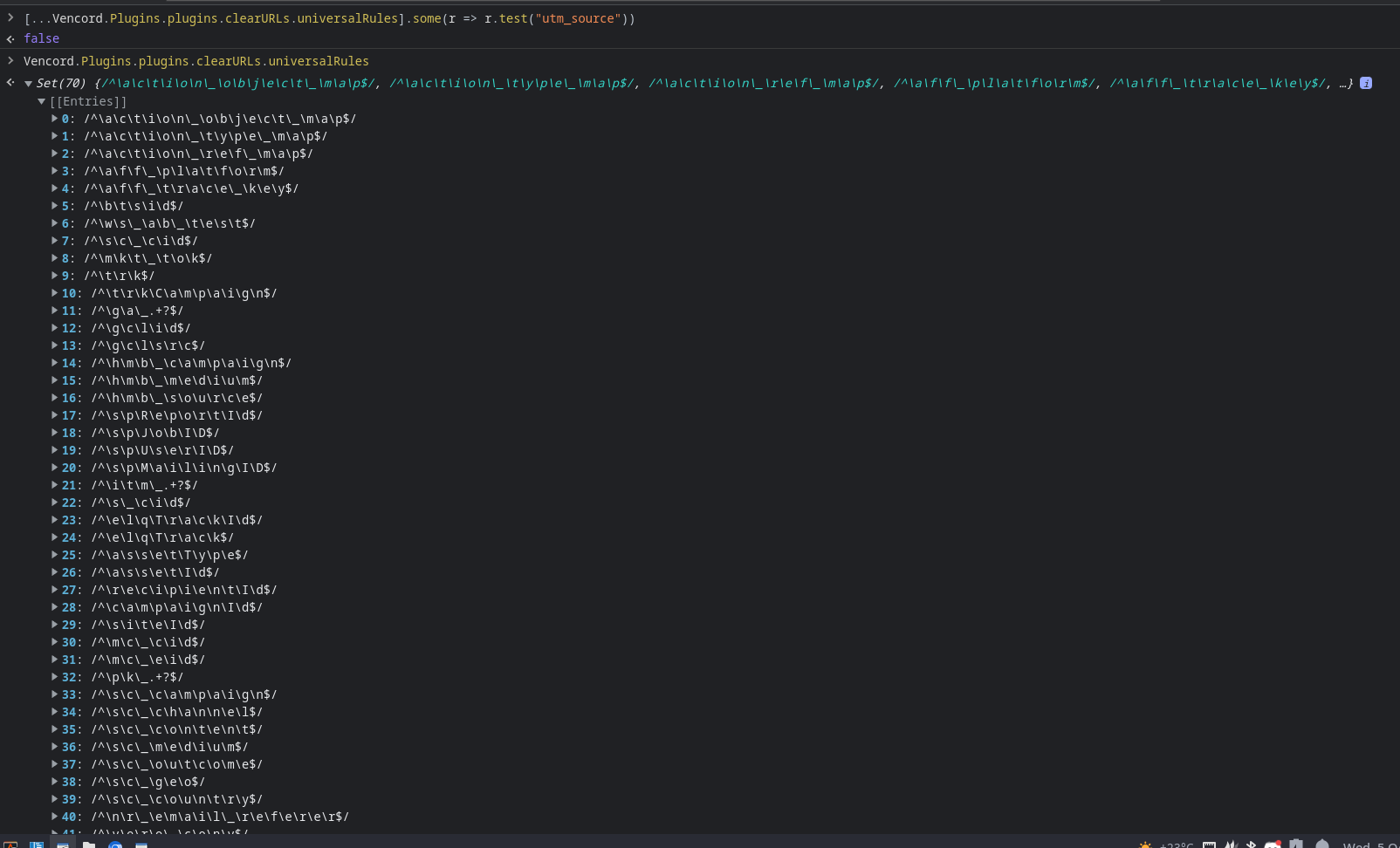Collapse the Set(70) object arrow
The height and width of the screenshot is (848, 1400).
click(x=29, y=84)
